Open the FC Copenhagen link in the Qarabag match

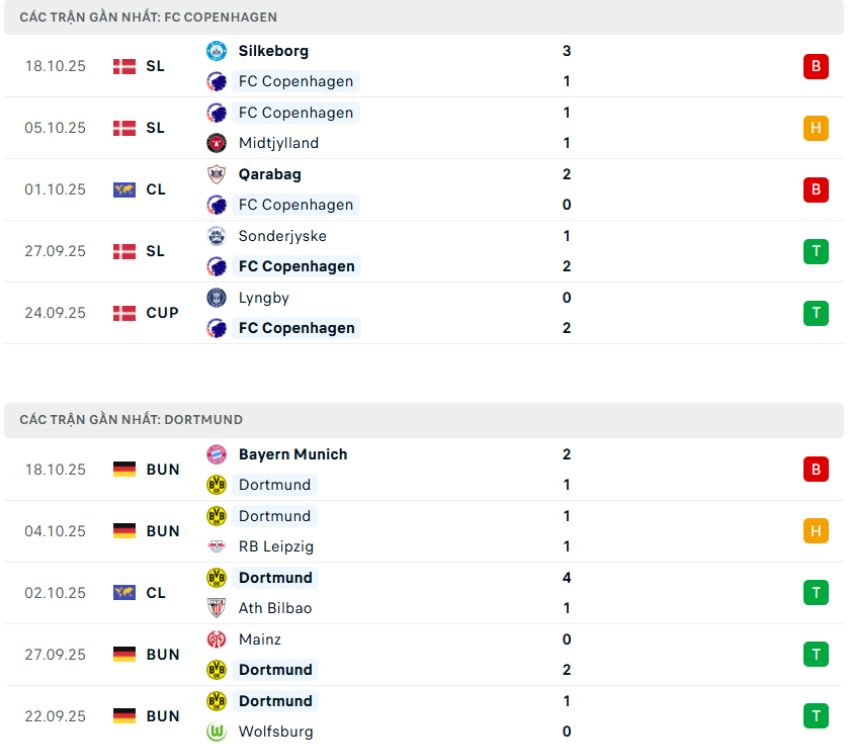295,204
